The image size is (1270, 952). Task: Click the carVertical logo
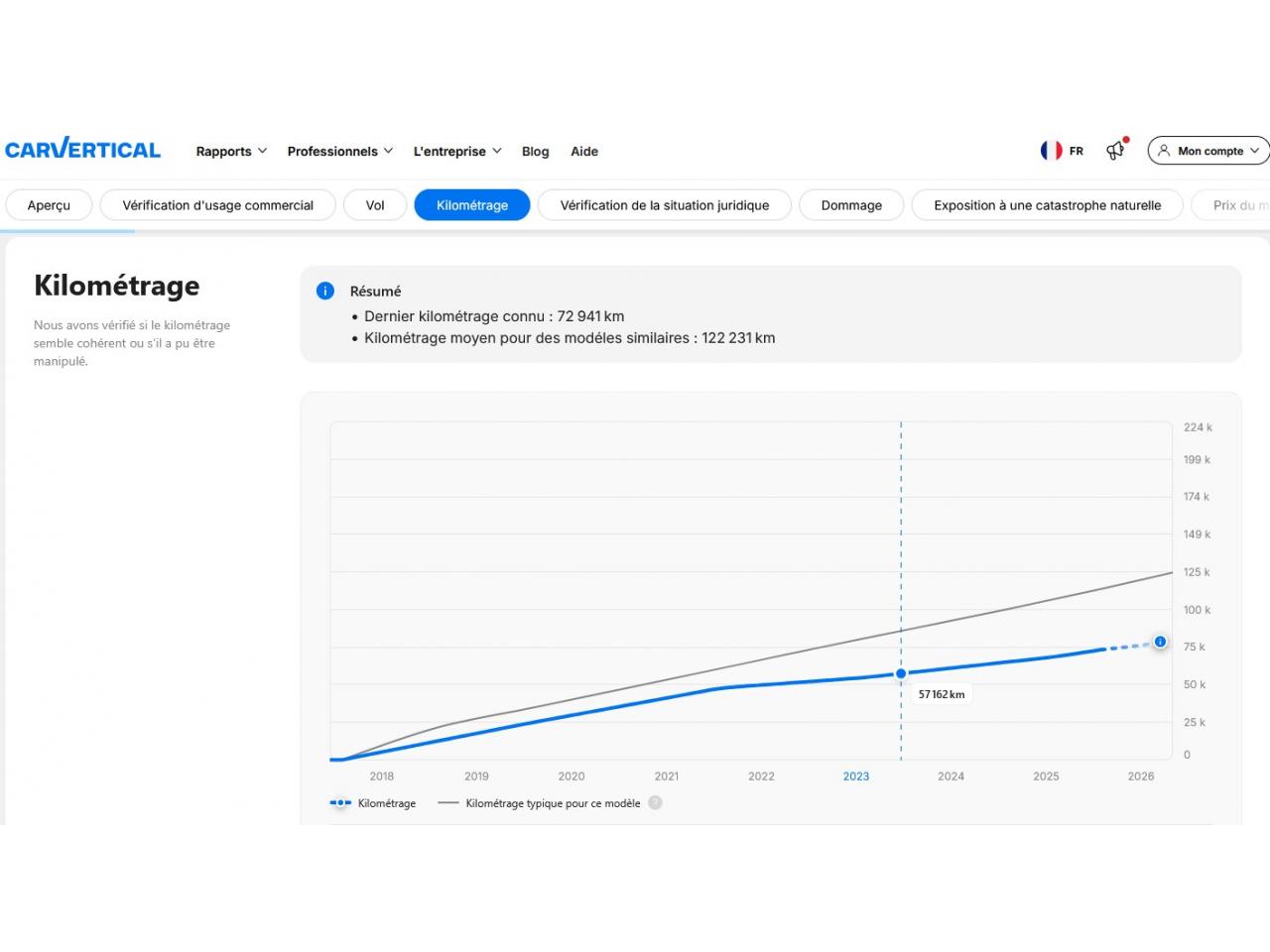[x=82, y=150]
